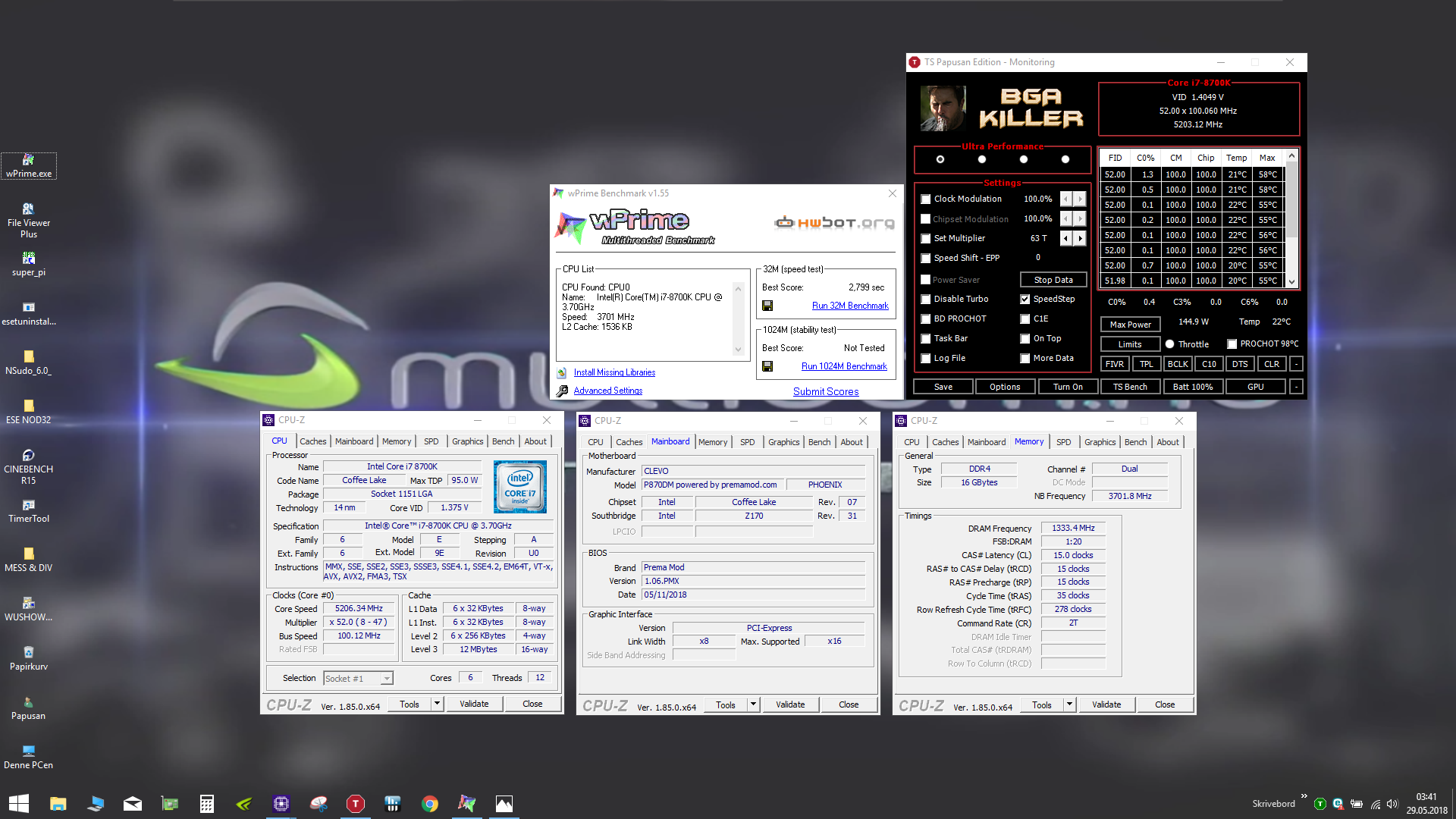1456x819 pixels.
Task: Open the wPrime.exe desktop icon
Action: (29, 165)
